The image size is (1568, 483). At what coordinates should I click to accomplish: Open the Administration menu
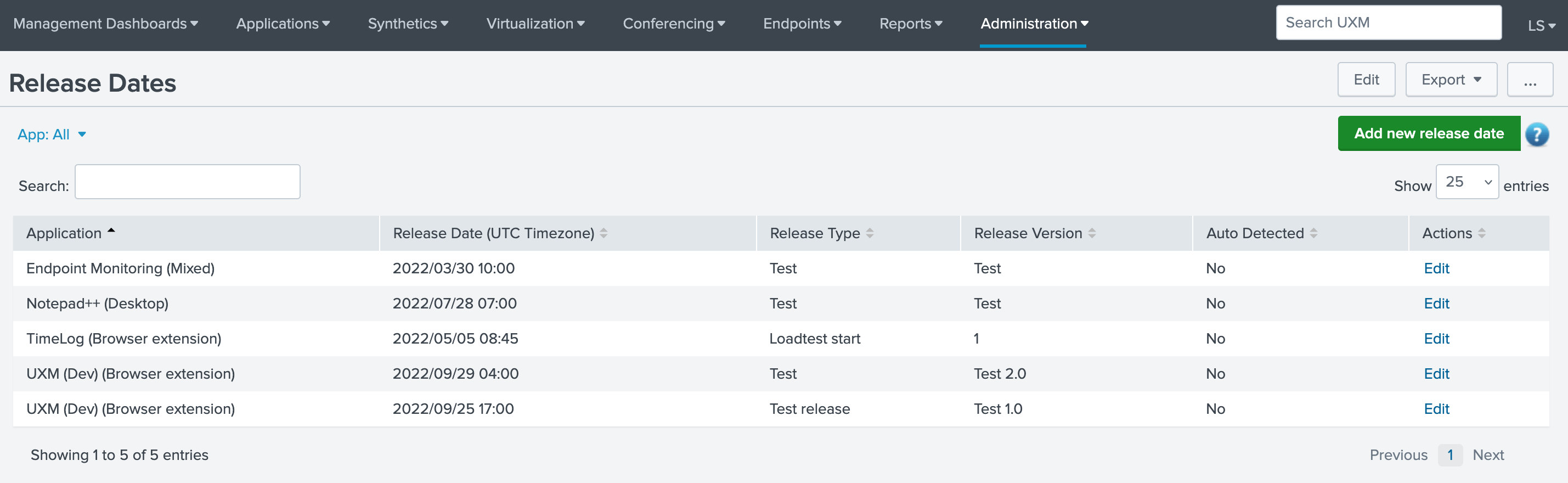coord(1034,24)
